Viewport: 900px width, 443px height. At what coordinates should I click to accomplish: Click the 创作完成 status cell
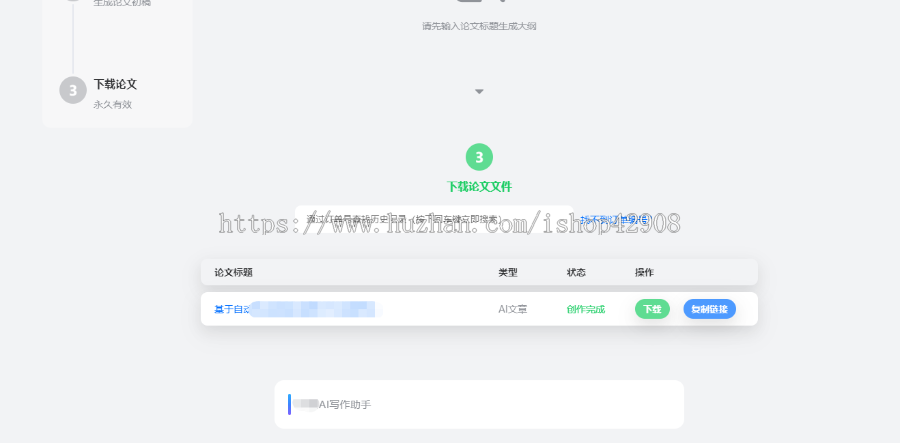(x=585, y=309)
